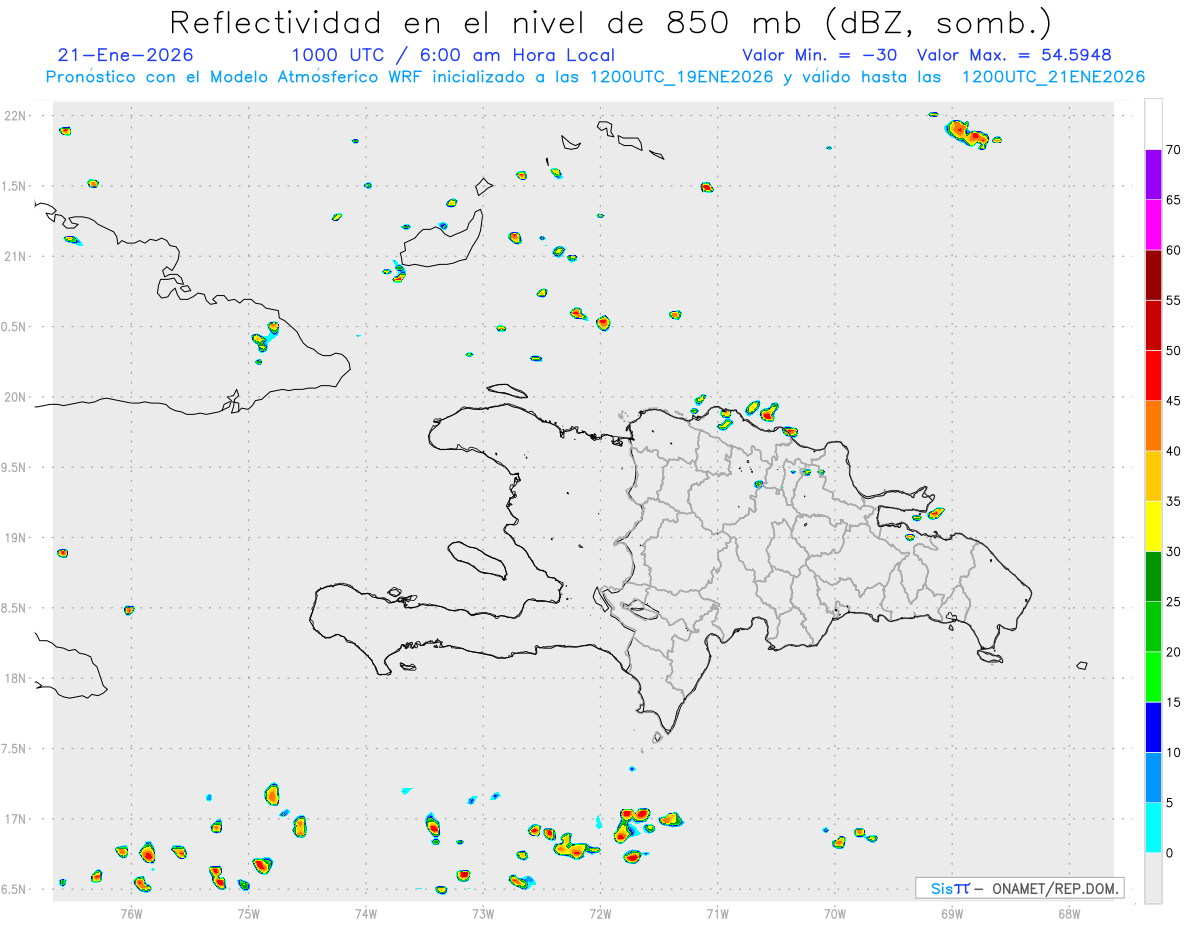Click the colorbar tick label '15'

[x=1173, y=702]
